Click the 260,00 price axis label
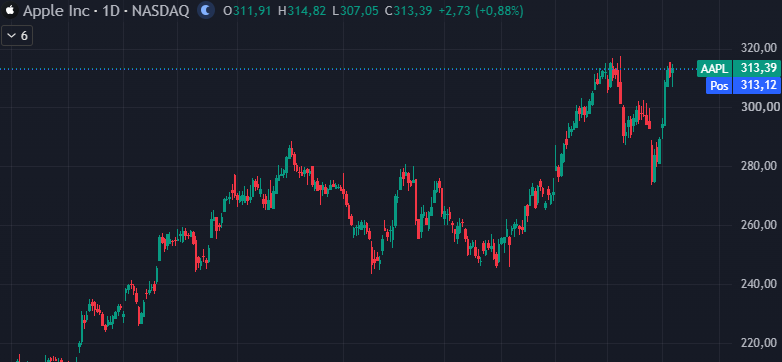 point(760,225)
